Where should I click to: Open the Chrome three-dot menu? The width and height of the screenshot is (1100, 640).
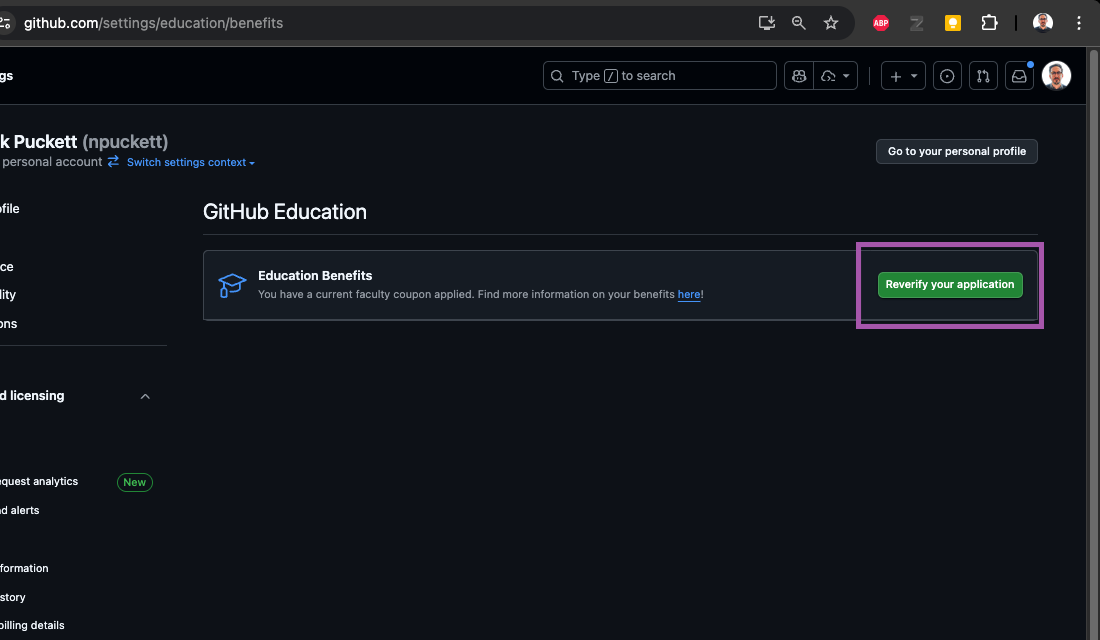[x=1079, y=23]
